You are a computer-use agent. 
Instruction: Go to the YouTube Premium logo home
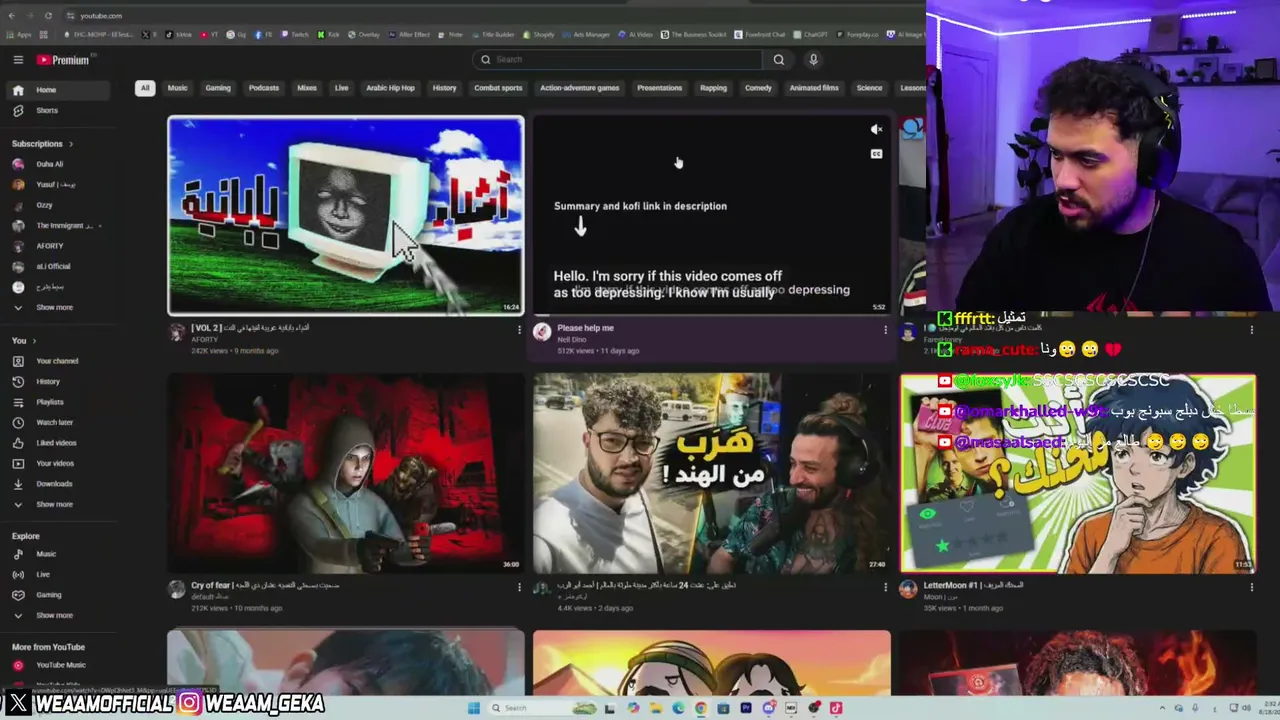(63, 60)
